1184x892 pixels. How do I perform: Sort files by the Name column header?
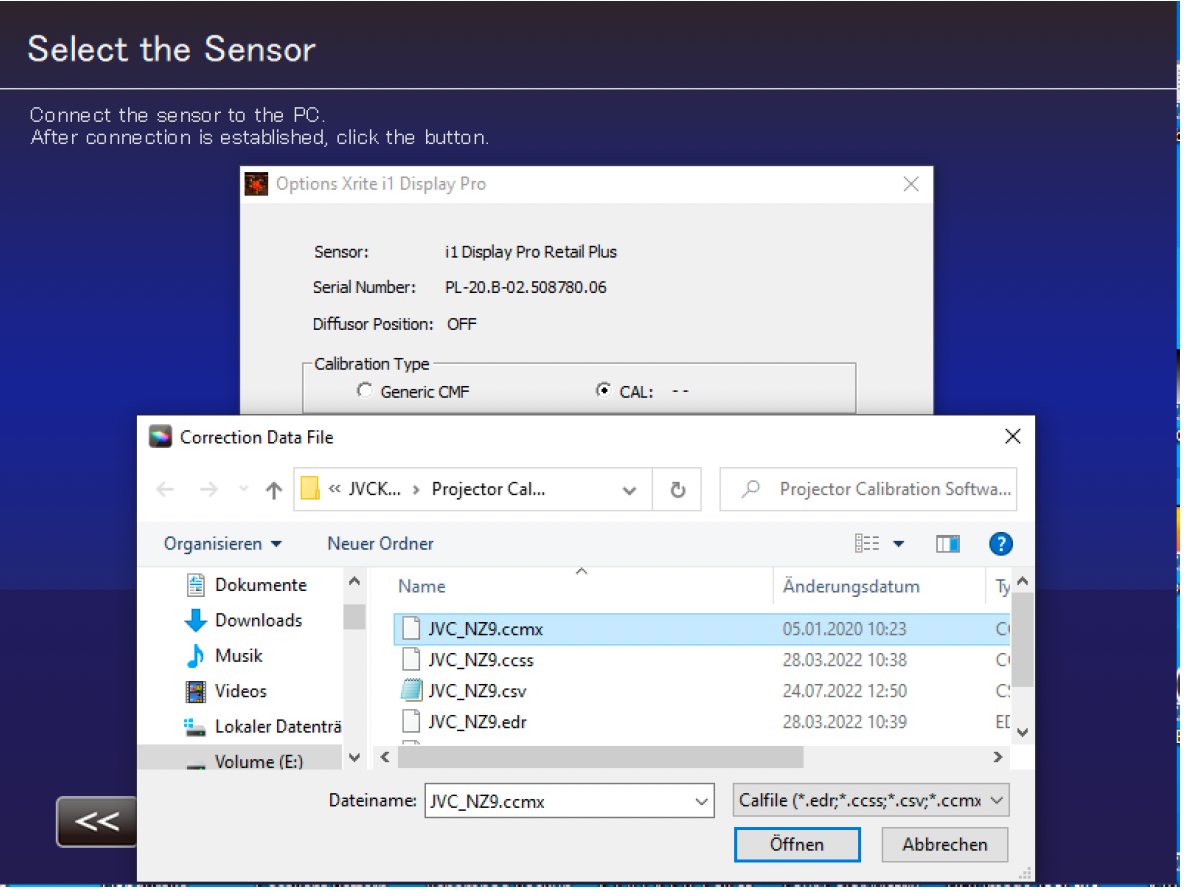[x=421, y=587]
